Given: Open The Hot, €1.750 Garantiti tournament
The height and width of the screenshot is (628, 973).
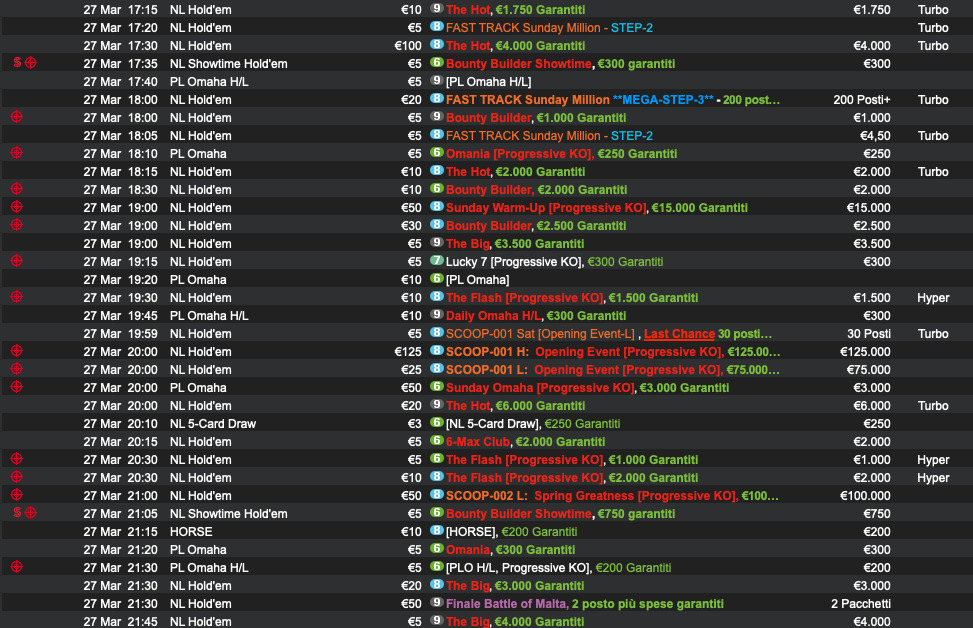Looking at the screenshot, I should 515,10.
